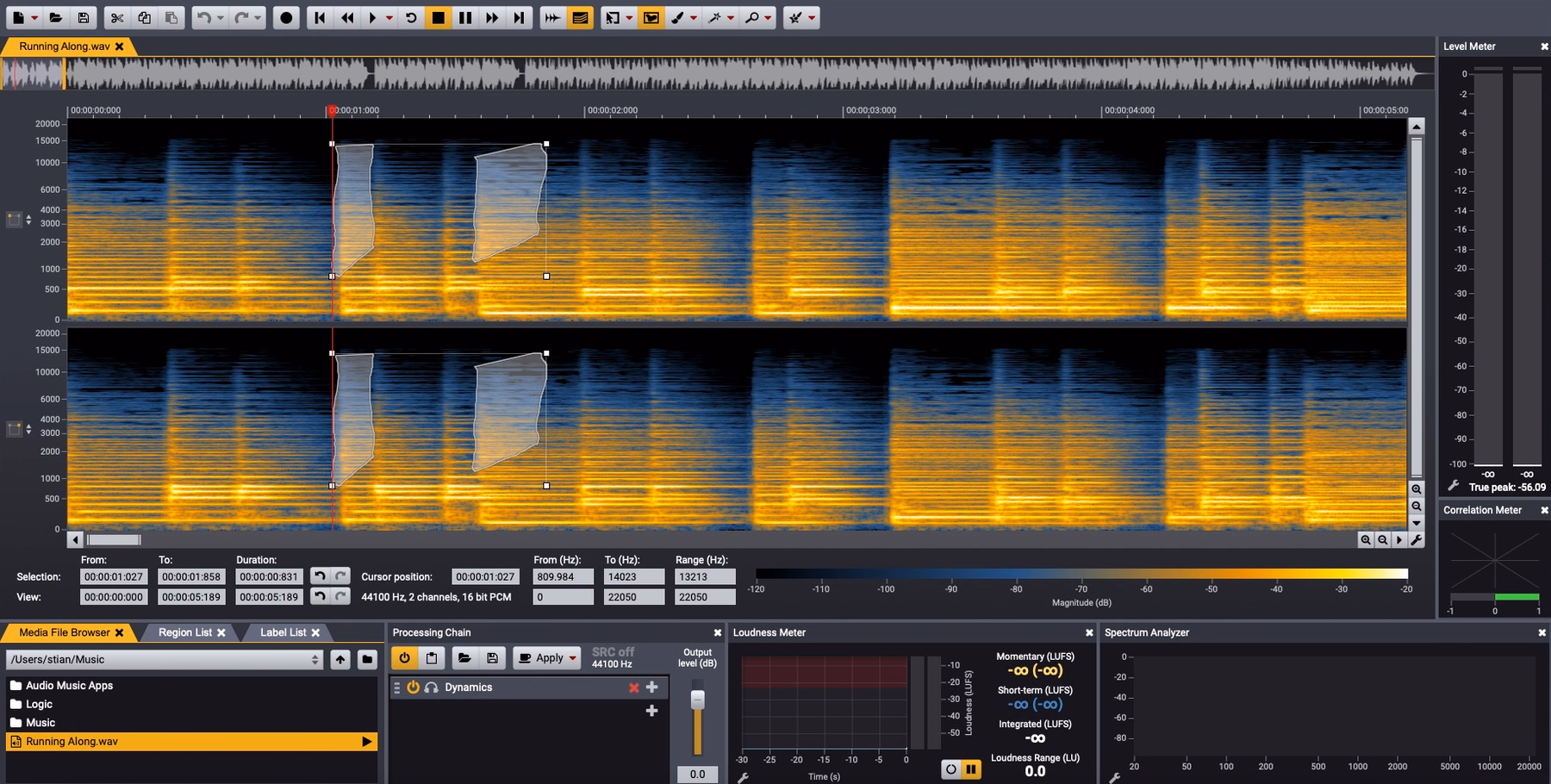Close the Label List tab
Viewport: 1551px width, 784px height.
click(315, 632)
